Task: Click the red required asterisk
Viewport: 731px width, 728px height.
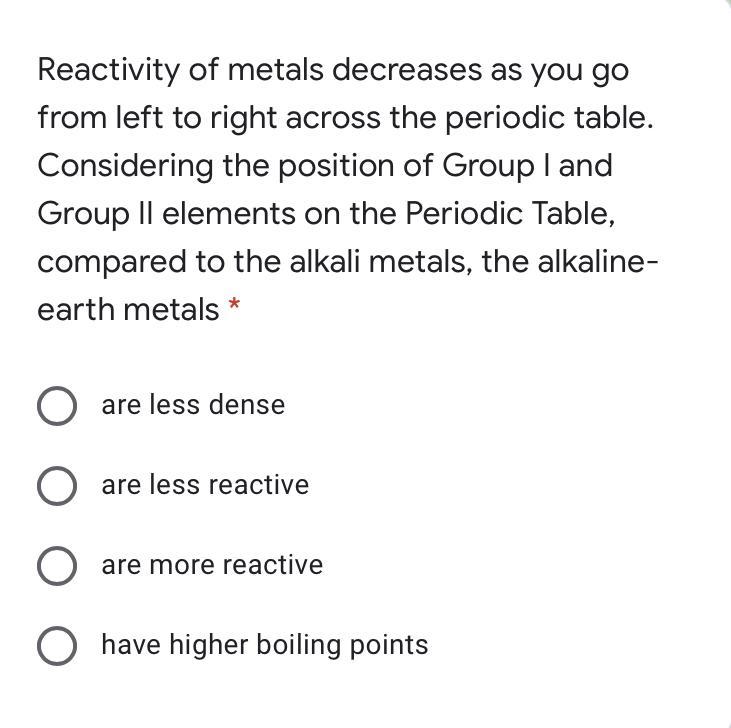Action: 234,305
